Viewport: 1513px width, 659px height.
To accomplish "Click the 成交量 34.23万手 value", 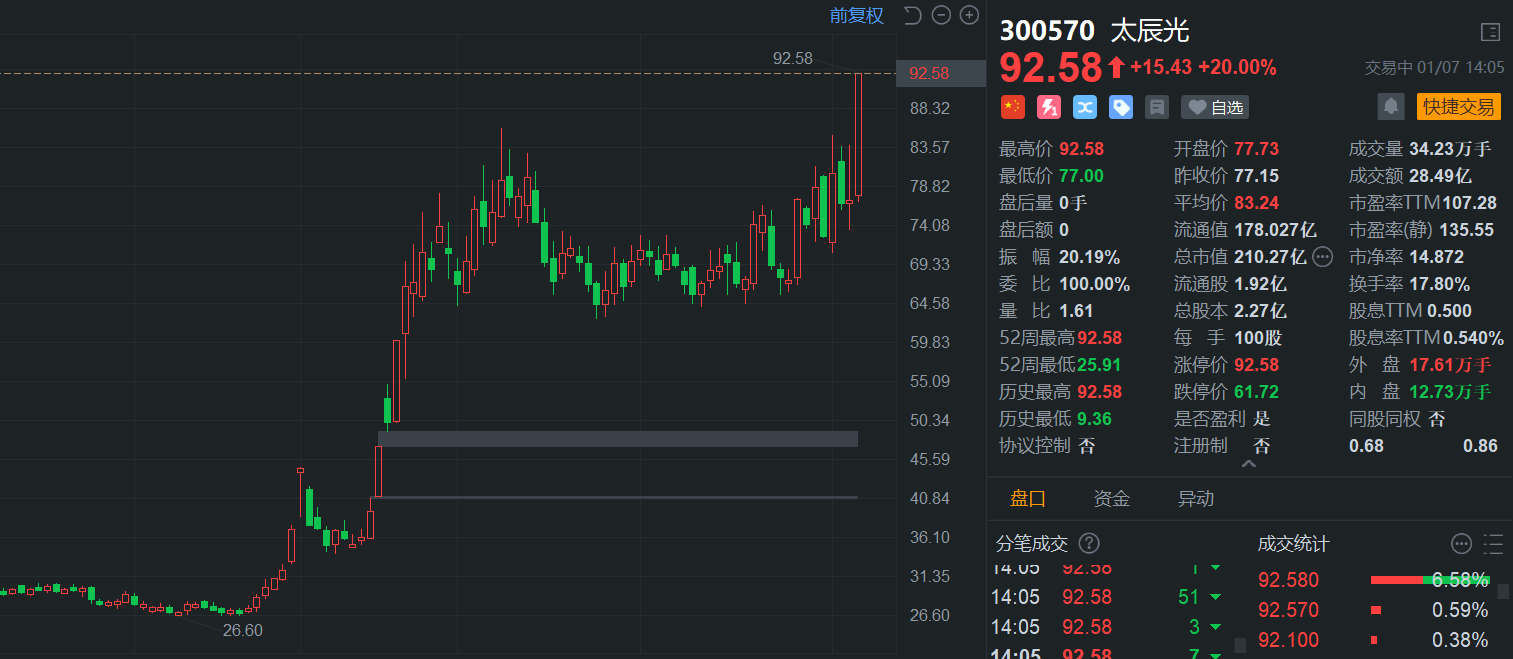I will [x=1450, y=149].
